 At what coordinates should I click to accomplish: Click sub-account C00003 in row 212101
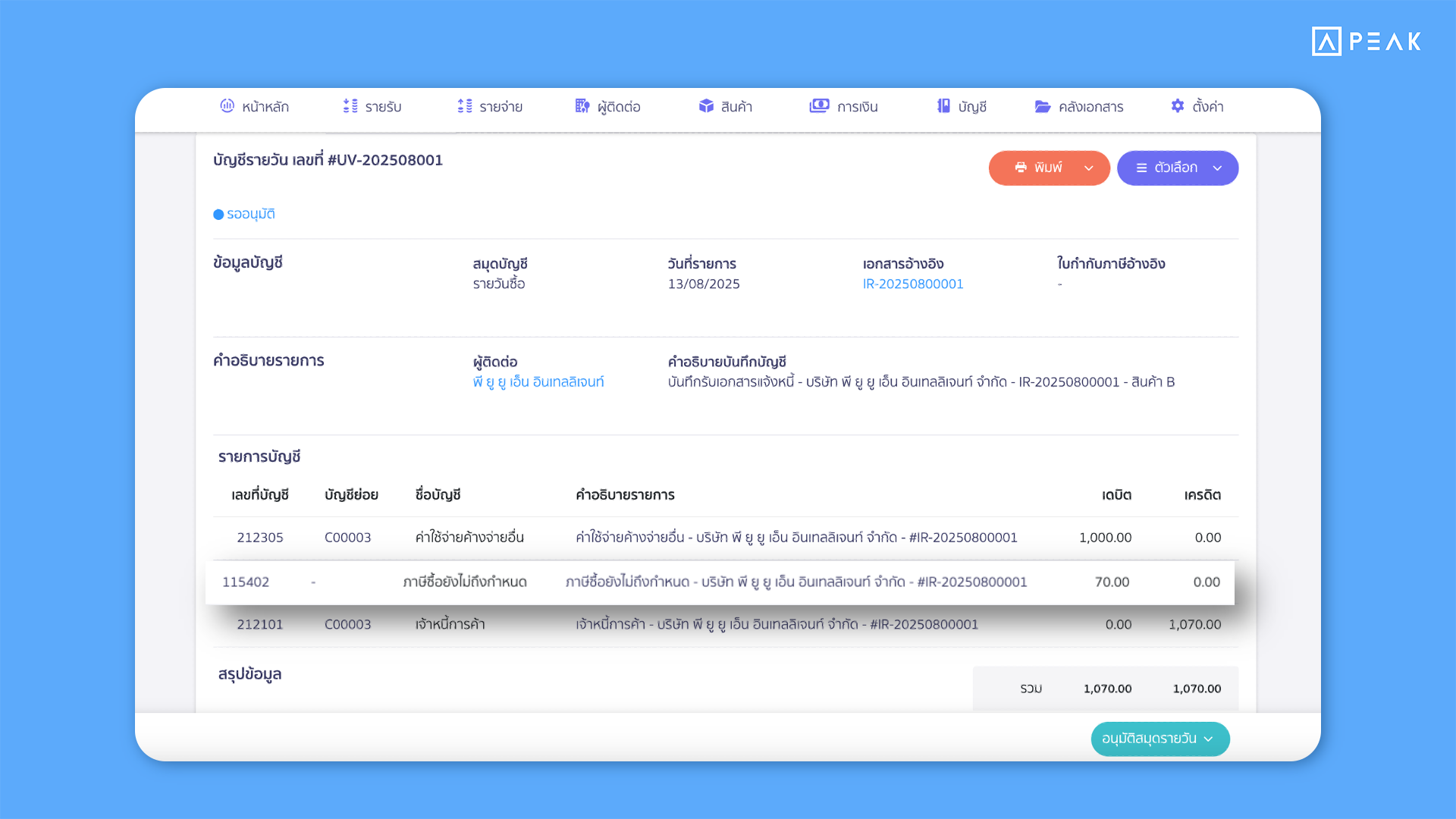tap(348, 625)
